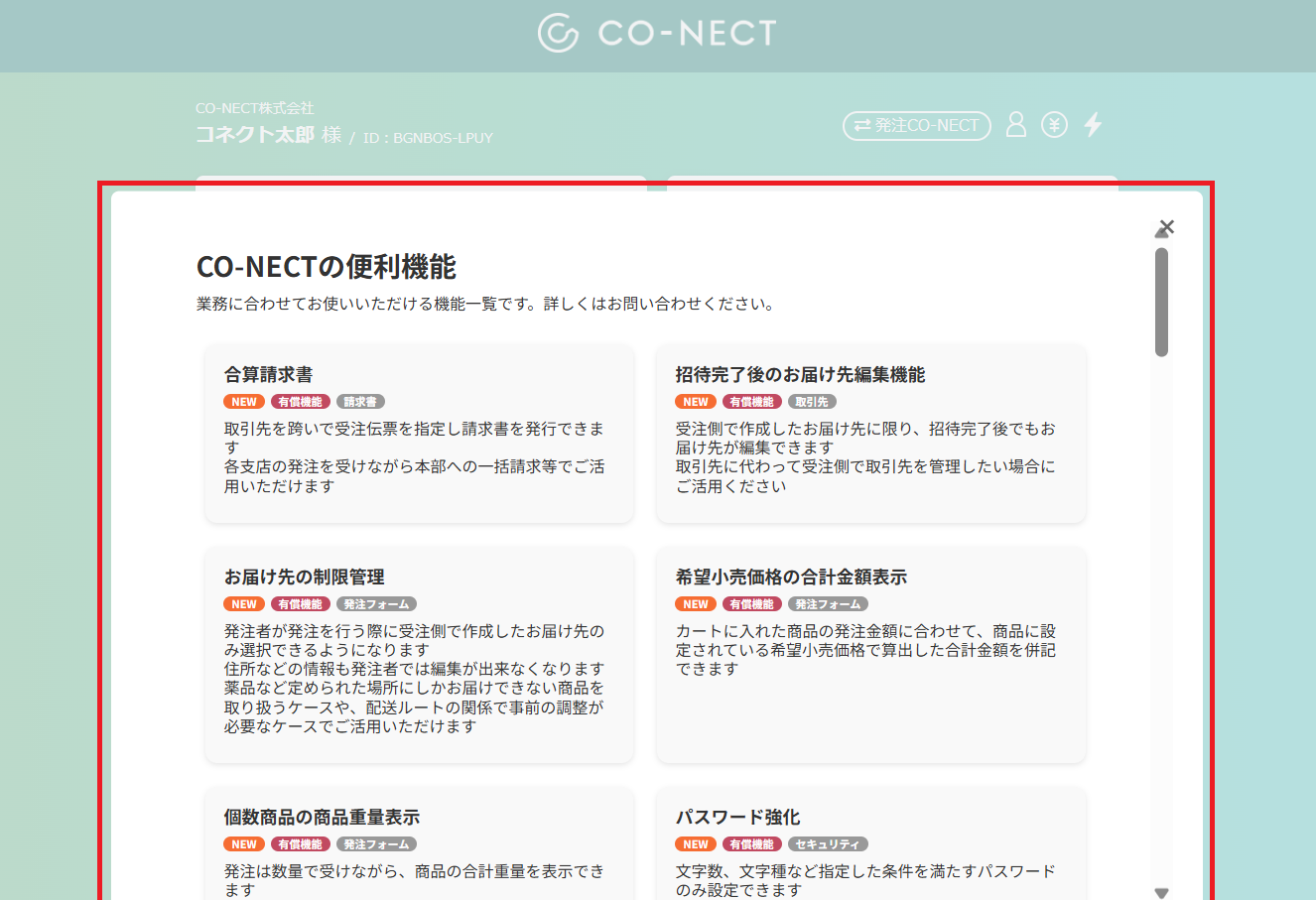
Task: Click the lightning bolt icon
Action: [1093, 124]
